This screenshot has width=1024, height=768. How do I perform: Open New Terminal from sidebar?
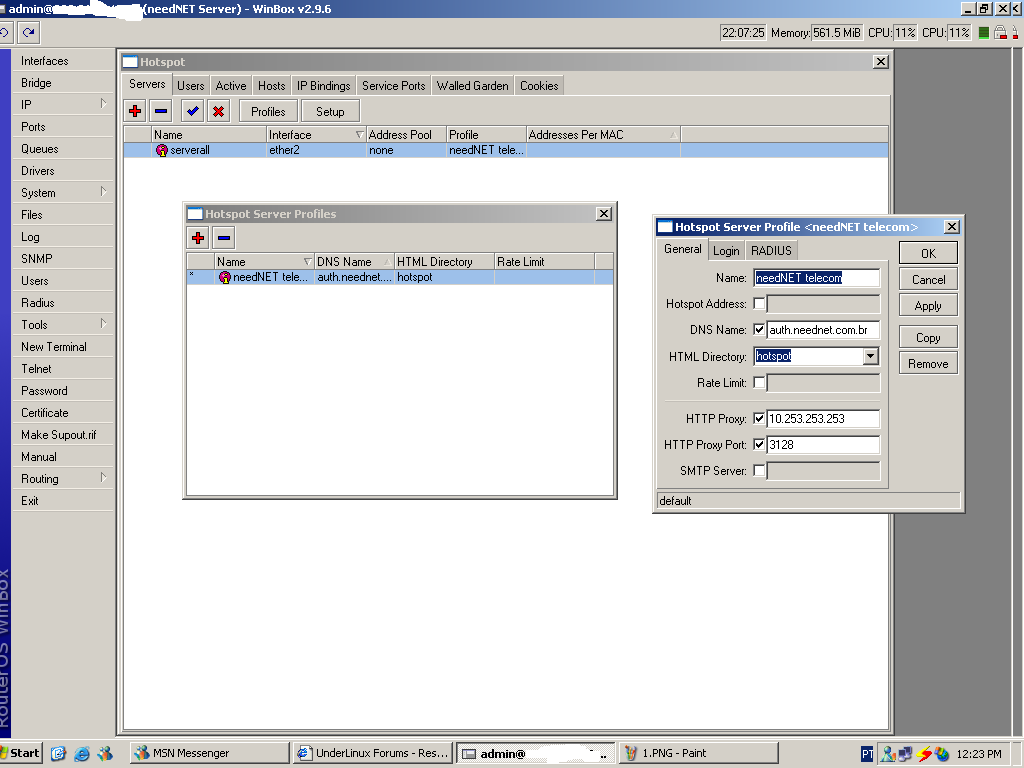coord(63,347)
